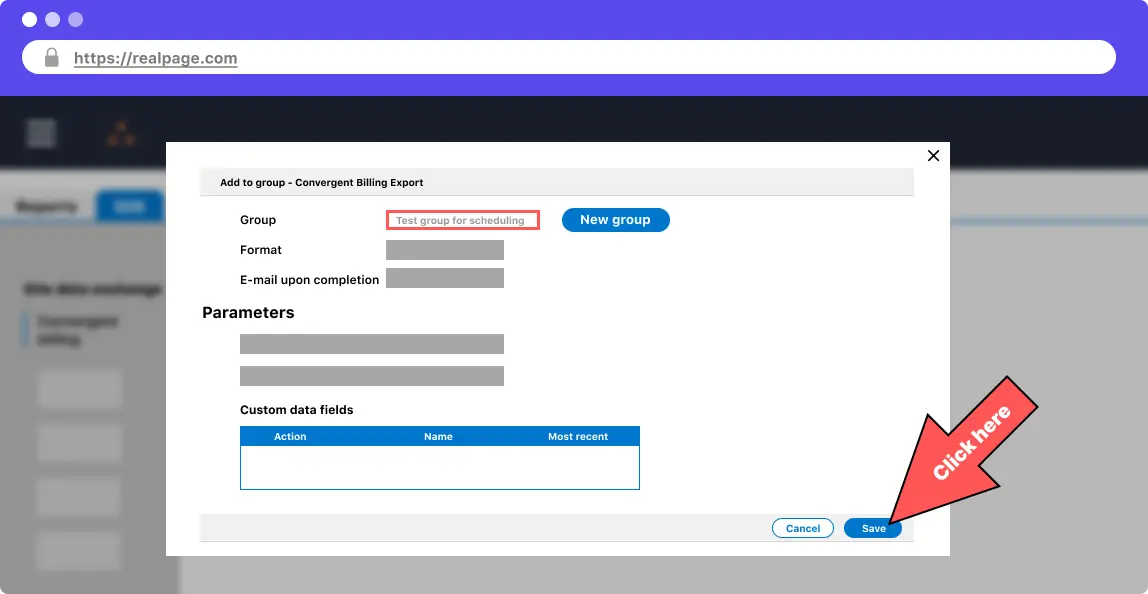Click the blurred grid menu icon
The width and height of the screenshot is (1148, 594).
coord(42,133)
